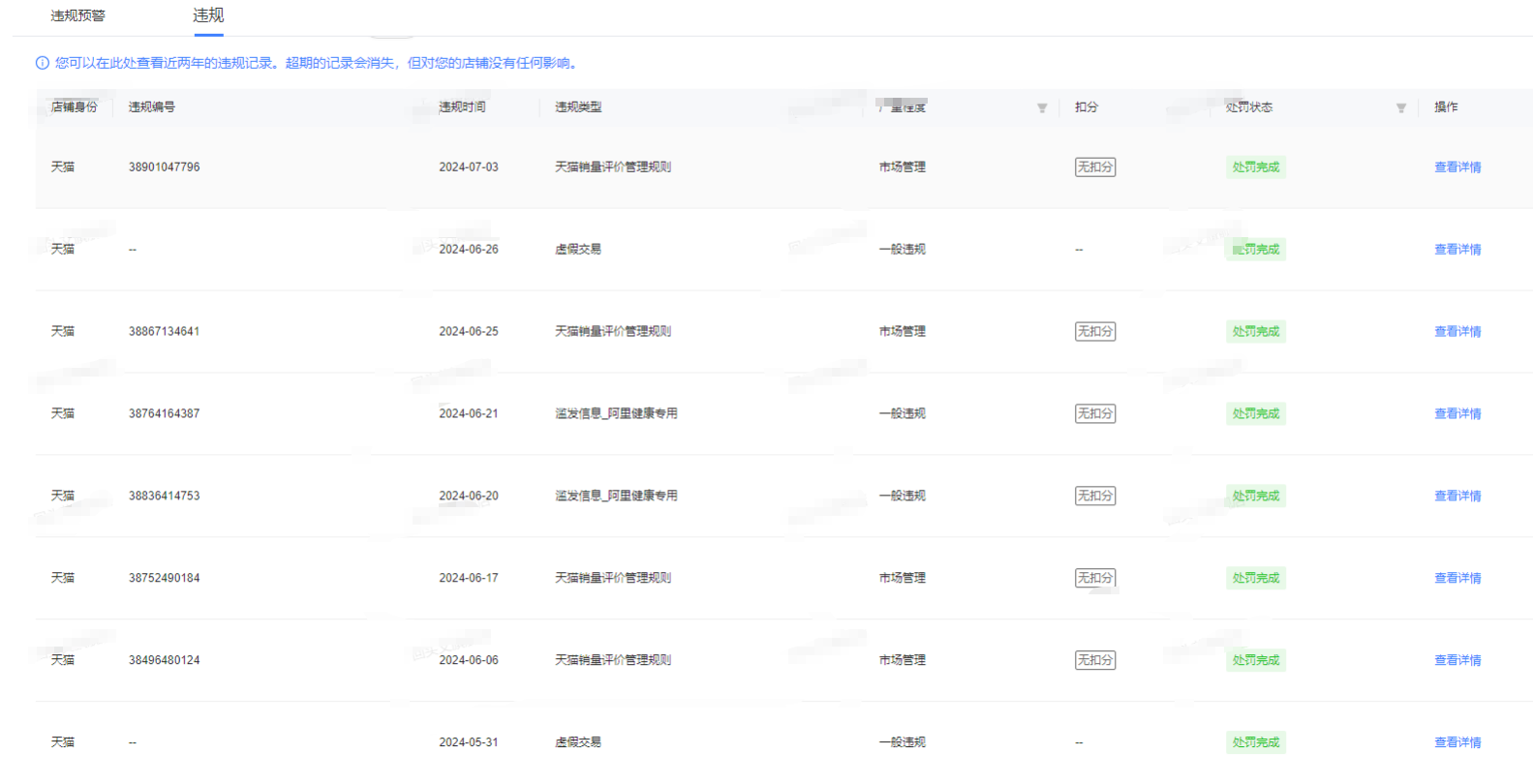Screen dimensions: 1533x784
Task: Click the 处罚完成 status in the 2024-06-17 row
Action: [x=1255, y=579]
